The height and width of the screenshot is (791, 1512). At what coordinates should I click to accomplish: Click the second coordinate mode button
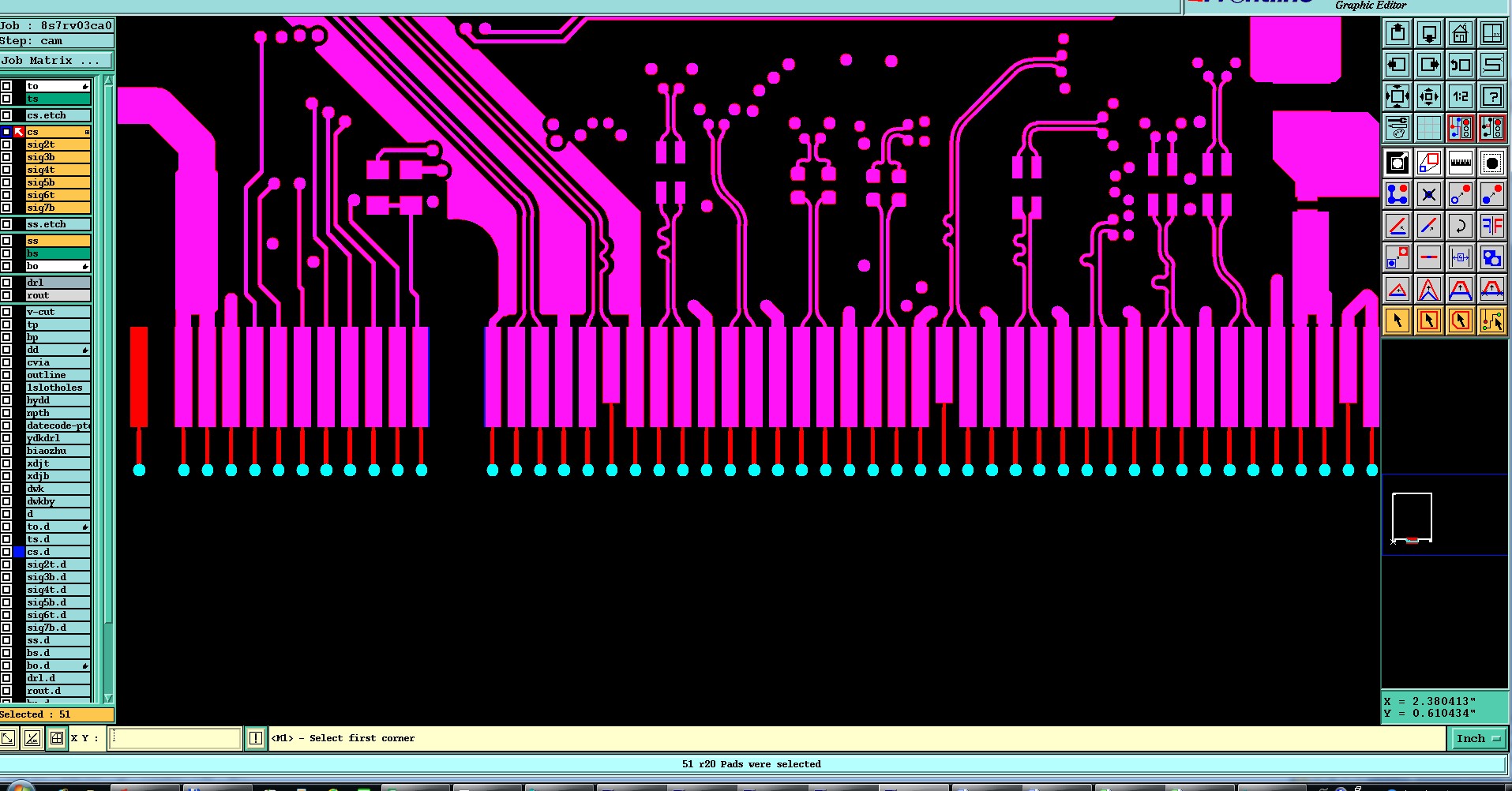[32, 738]
